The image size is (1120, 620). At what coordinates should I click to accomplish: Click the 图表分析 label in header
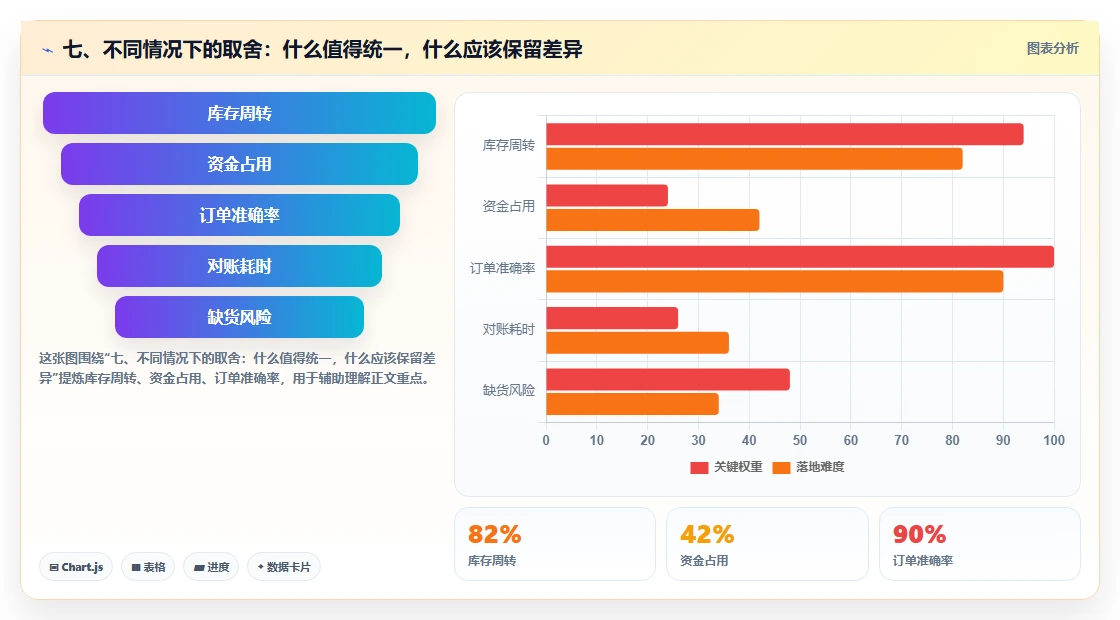pos(1052,49)
